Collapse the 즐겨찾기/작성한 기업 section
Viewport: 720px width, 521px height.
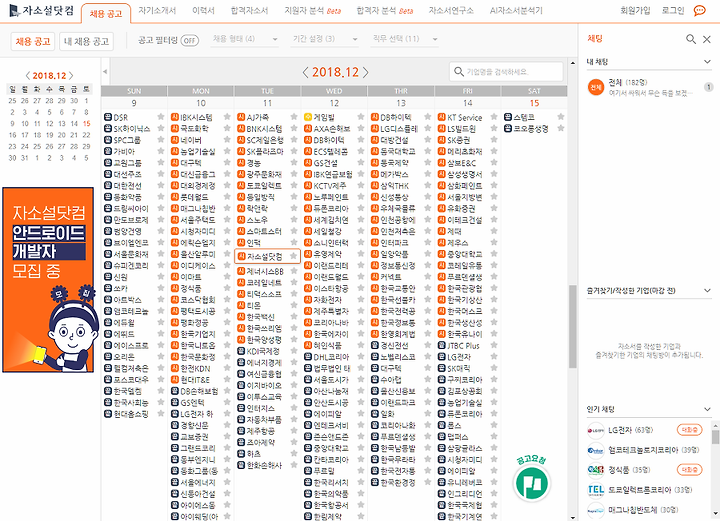pyautogui.click(x=707, y=291)
